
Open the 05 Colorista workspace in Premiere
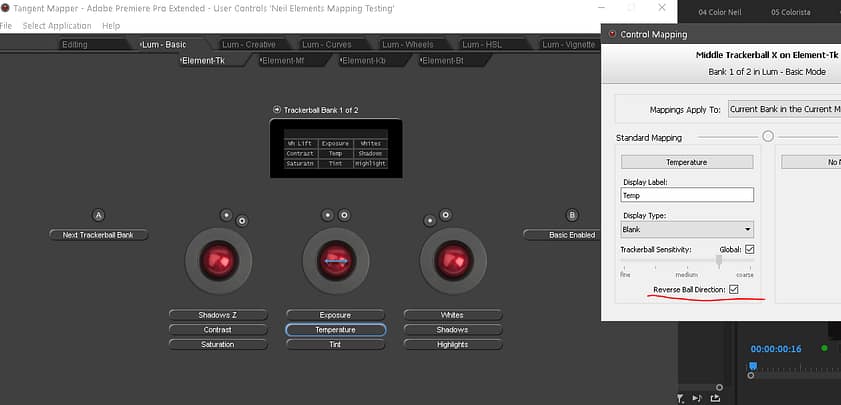(791, 12)
